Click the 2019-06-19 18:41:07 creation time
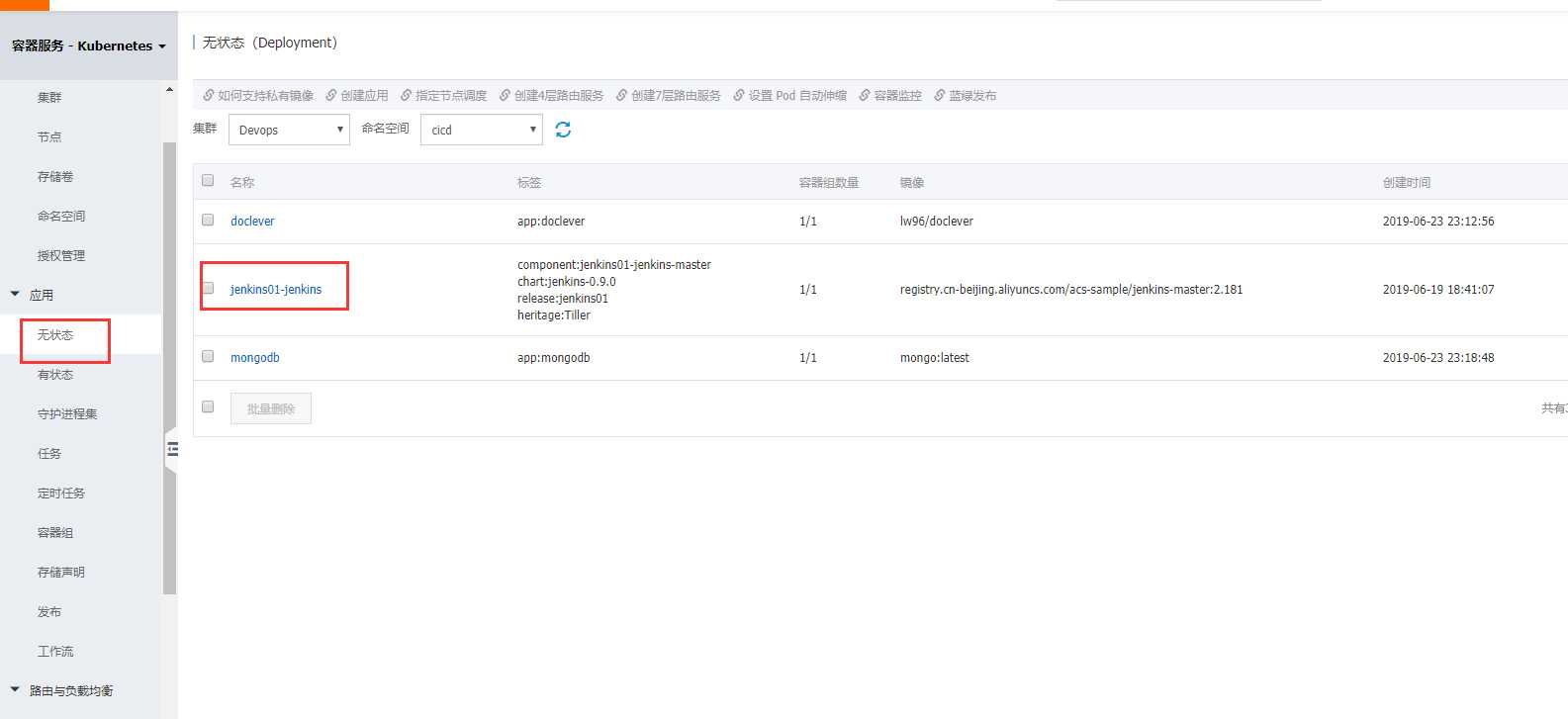This screenshot has height=719, width=1568. (1438, 289)
